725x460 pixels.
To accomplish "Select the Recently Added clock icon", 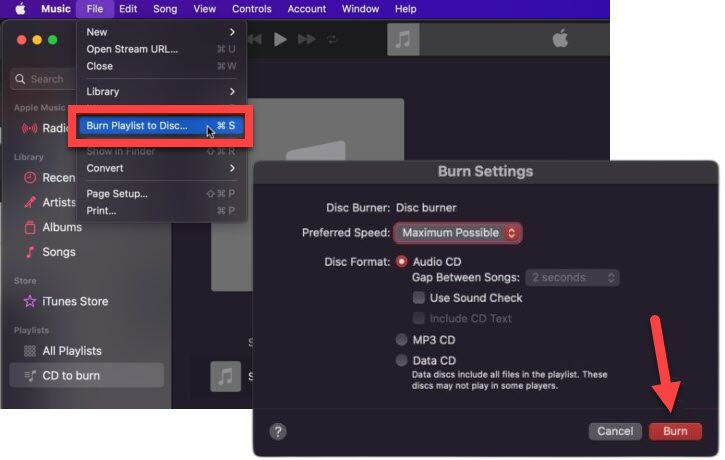I will point(30,177).
